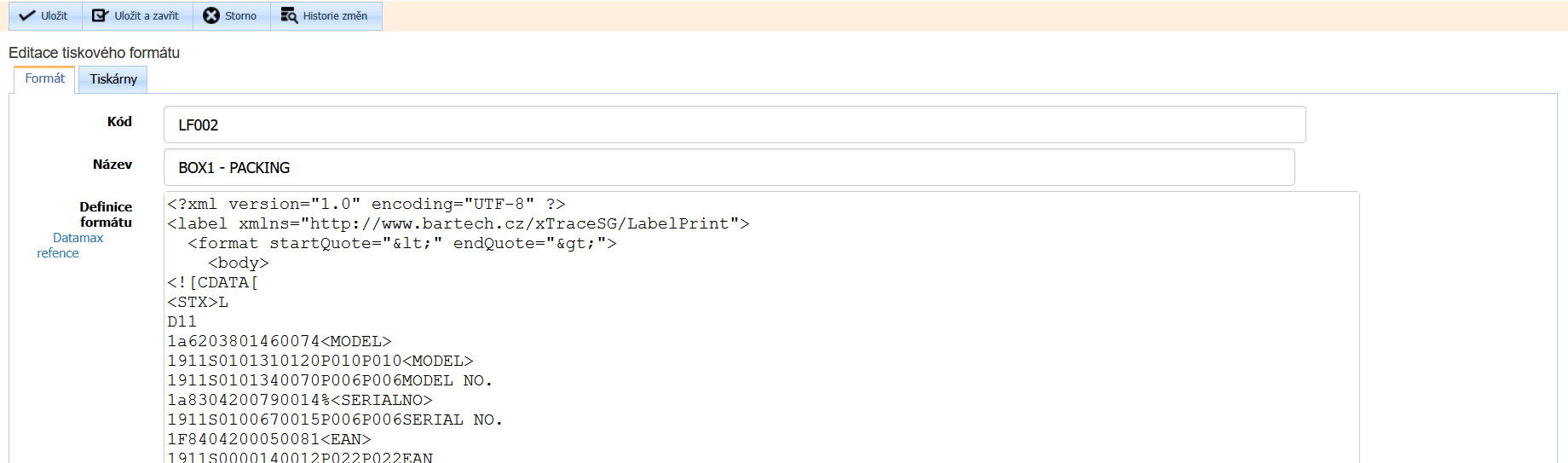Click the Název field with BOX1 - PACKING
The height and width of the screenshot is (463, 1568).
pyautogui.click(x=729, y=168)
